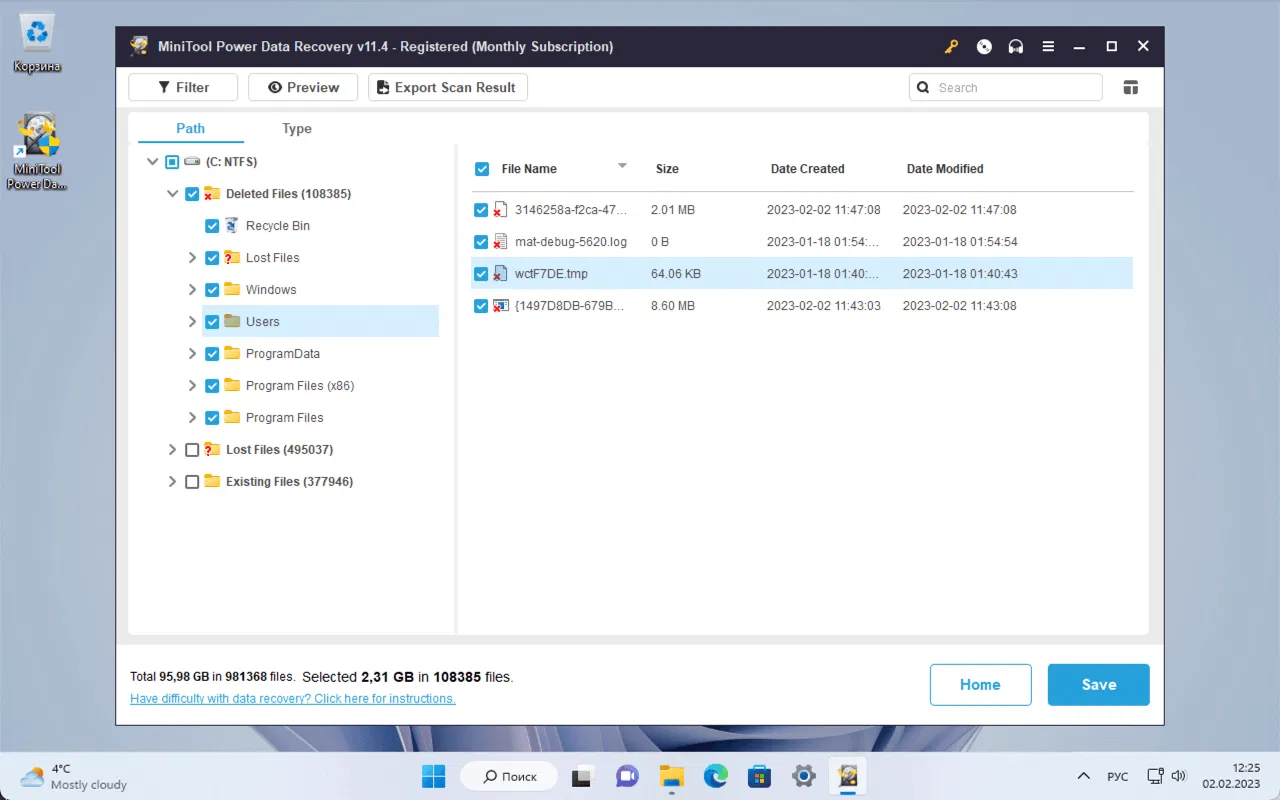Click the wctF7DE.tmp file icon
The width and height of the screenshot is (1280, 800).
501,274
